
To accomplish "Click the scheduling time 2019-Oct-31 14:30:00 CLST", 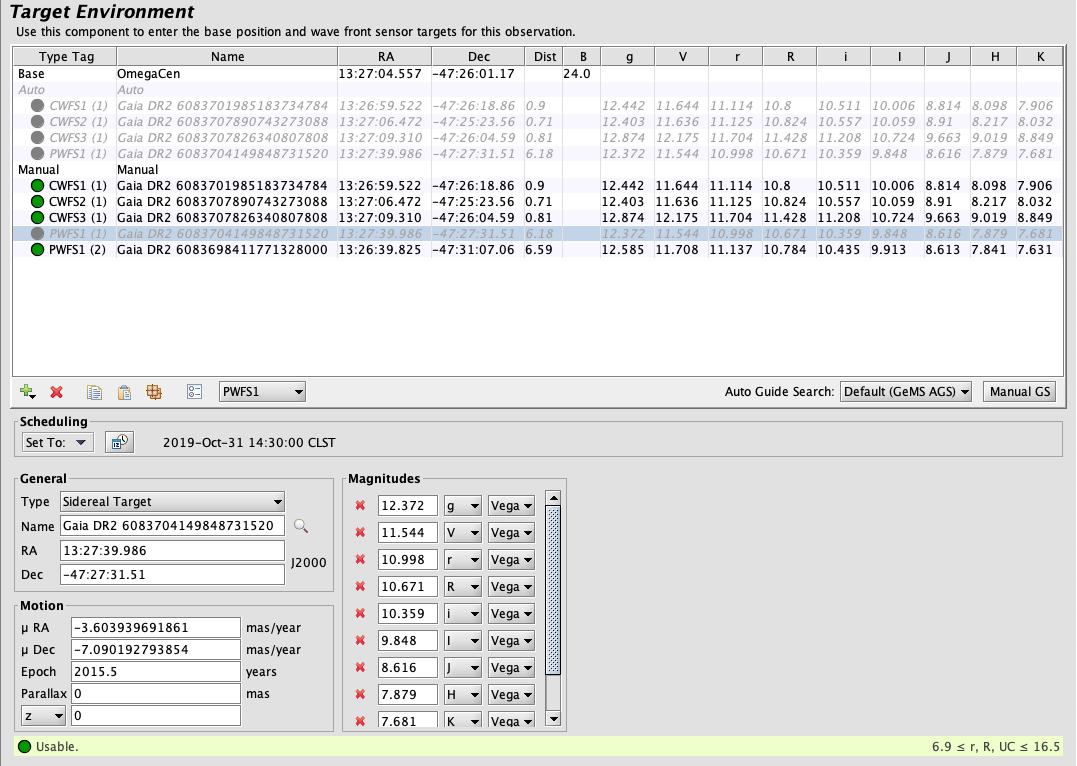I will 249,442.
